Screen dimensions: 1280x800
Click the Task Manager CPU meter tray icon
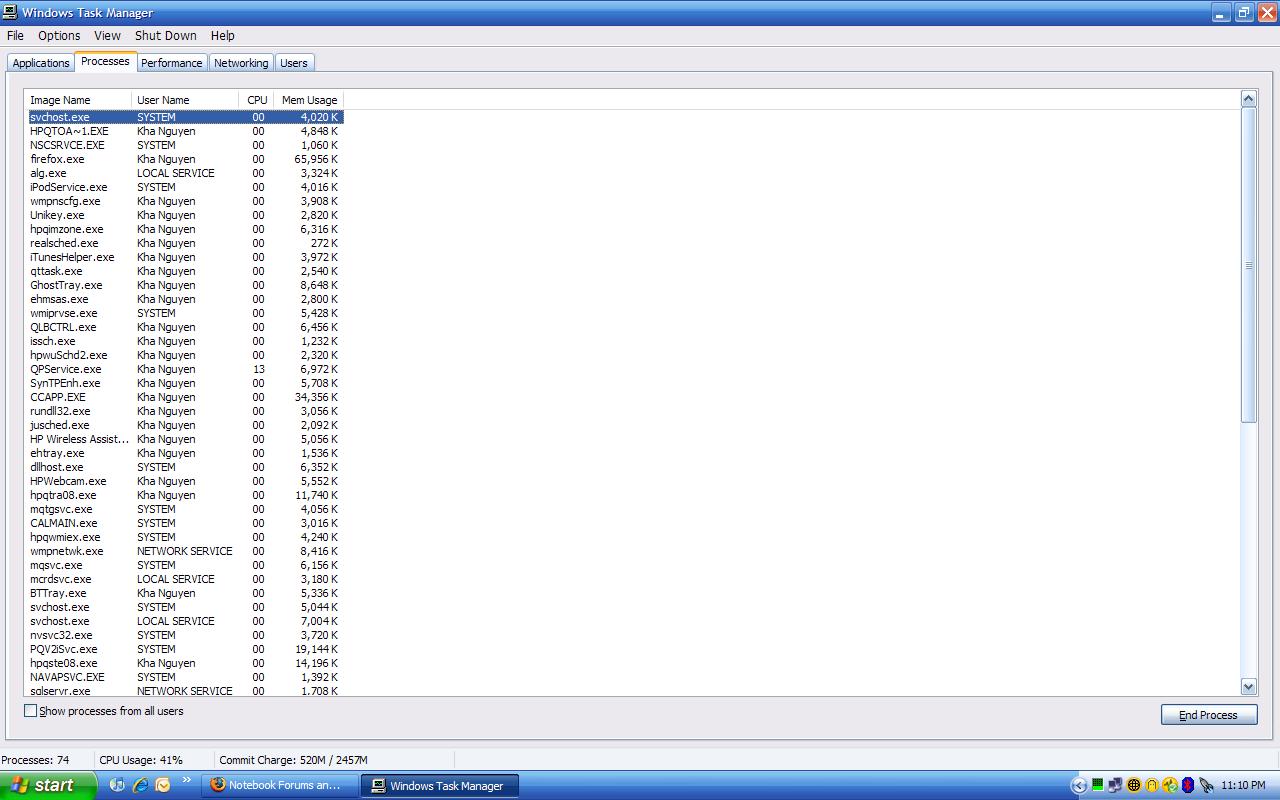(1097, 785)
